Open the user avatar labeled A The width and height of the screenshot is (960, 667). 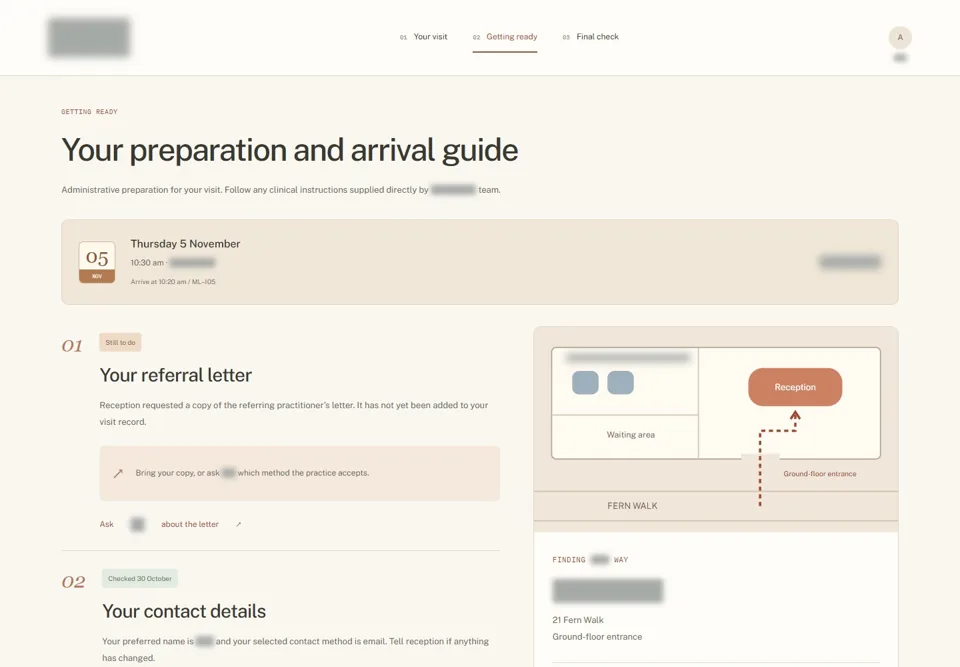pos(900,37)
